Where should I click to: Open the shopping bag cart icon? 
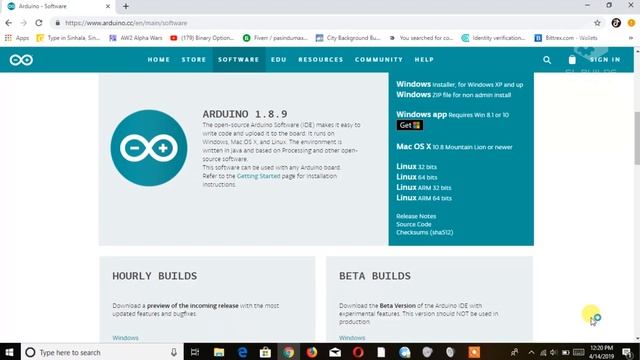[572, 60]
